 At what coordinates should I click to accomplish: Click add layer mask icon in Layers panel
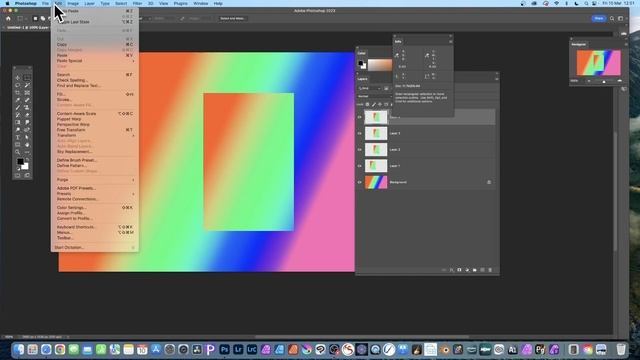[459, 270]
